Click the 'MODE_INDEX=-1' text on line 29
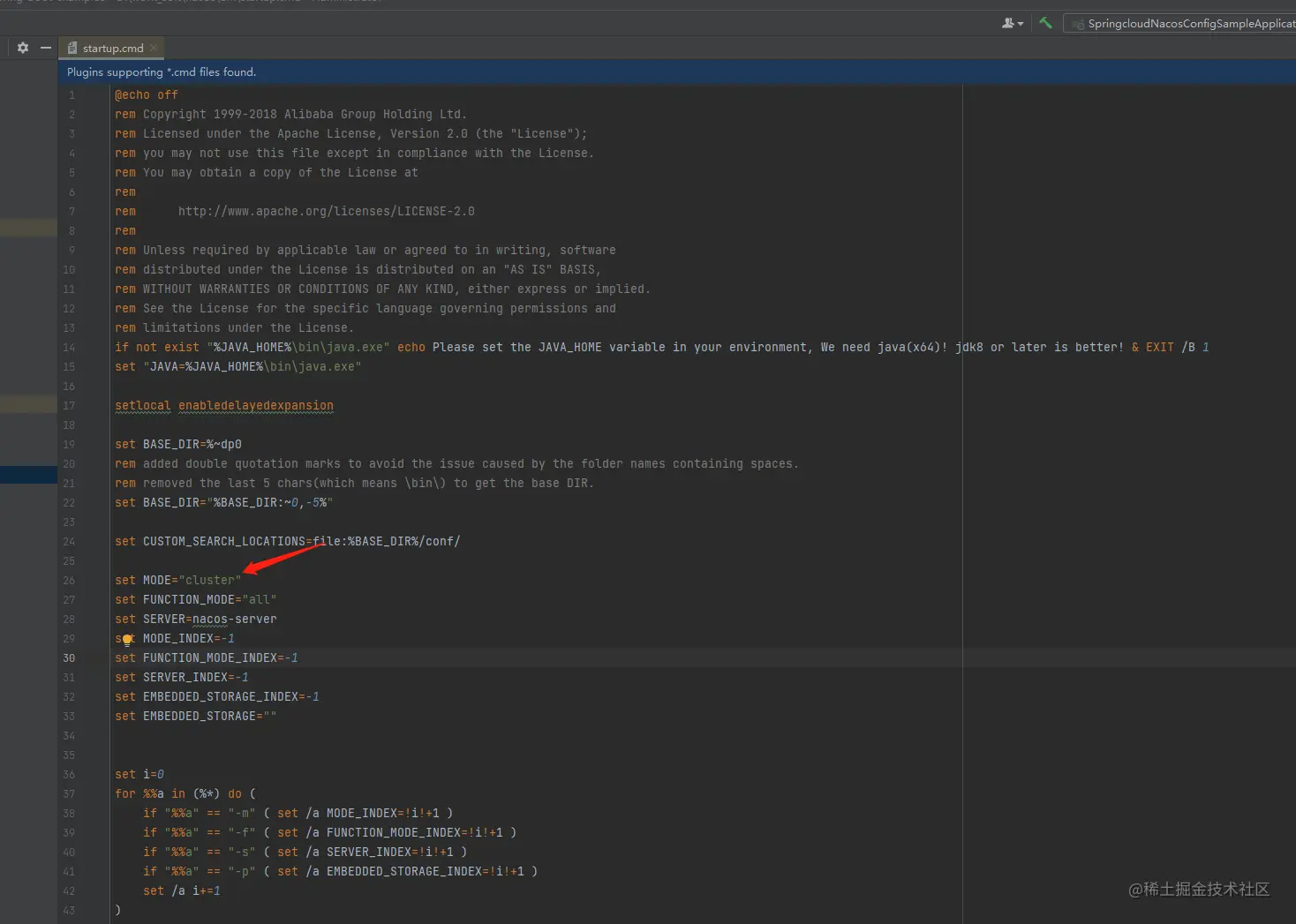Screen dimensions: 1296x924 click(189, 639)
